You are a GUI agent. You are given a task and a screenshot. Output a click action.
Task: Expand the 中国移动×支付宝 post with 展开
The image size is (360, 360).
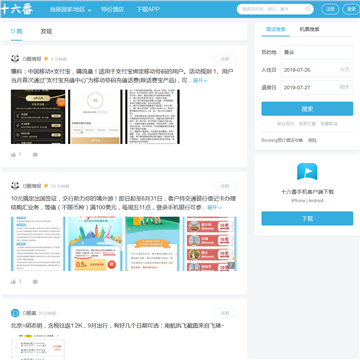click(x=200, y=81)
